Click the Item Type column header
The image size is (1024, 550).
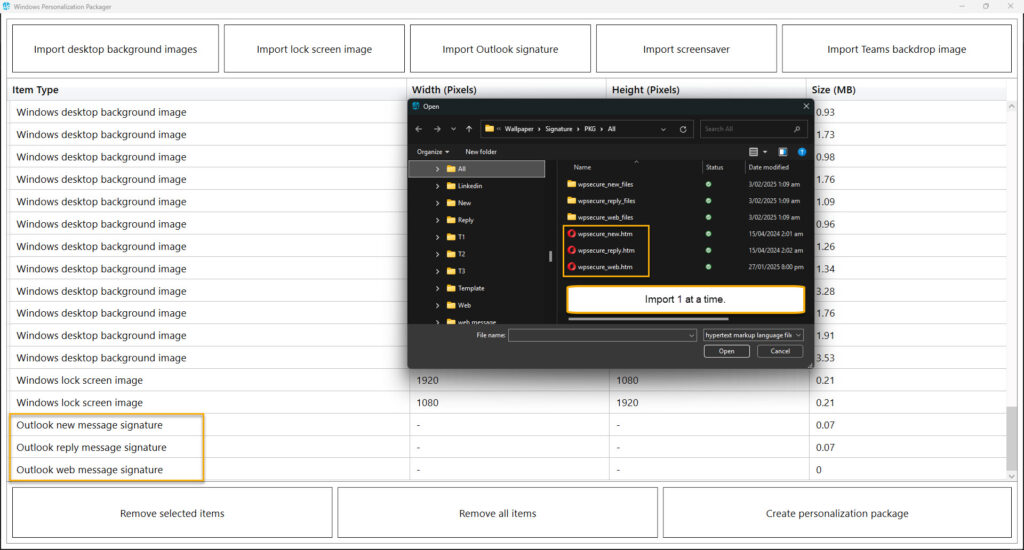tap(208, 90)
